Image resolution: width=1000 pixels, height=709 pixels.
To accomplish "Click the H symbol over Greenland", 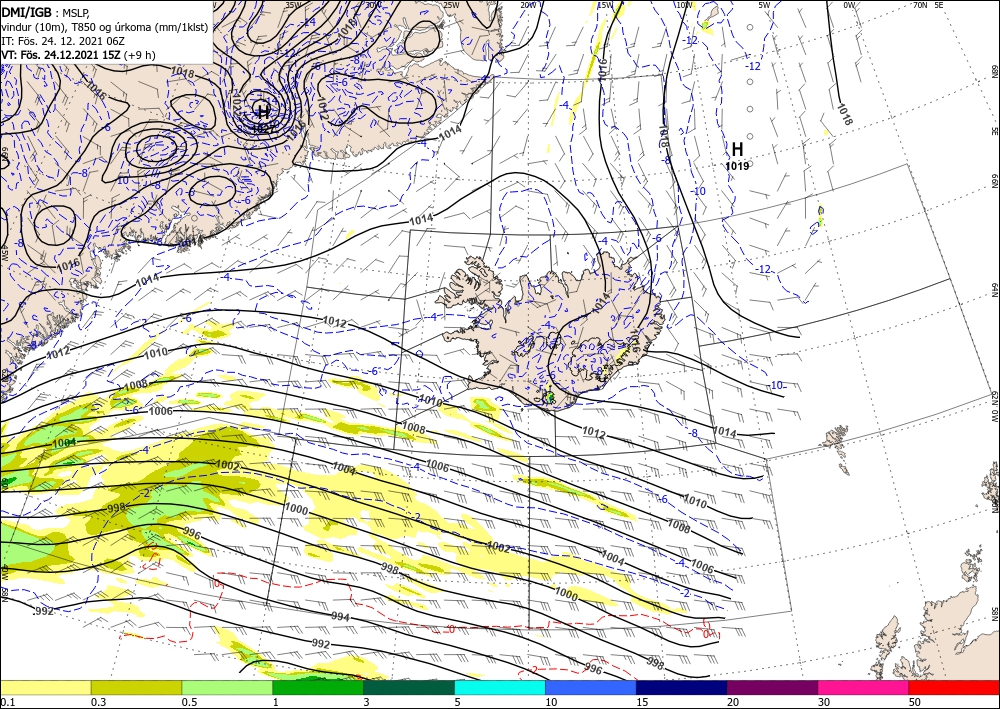I will [x=262, y=113].
